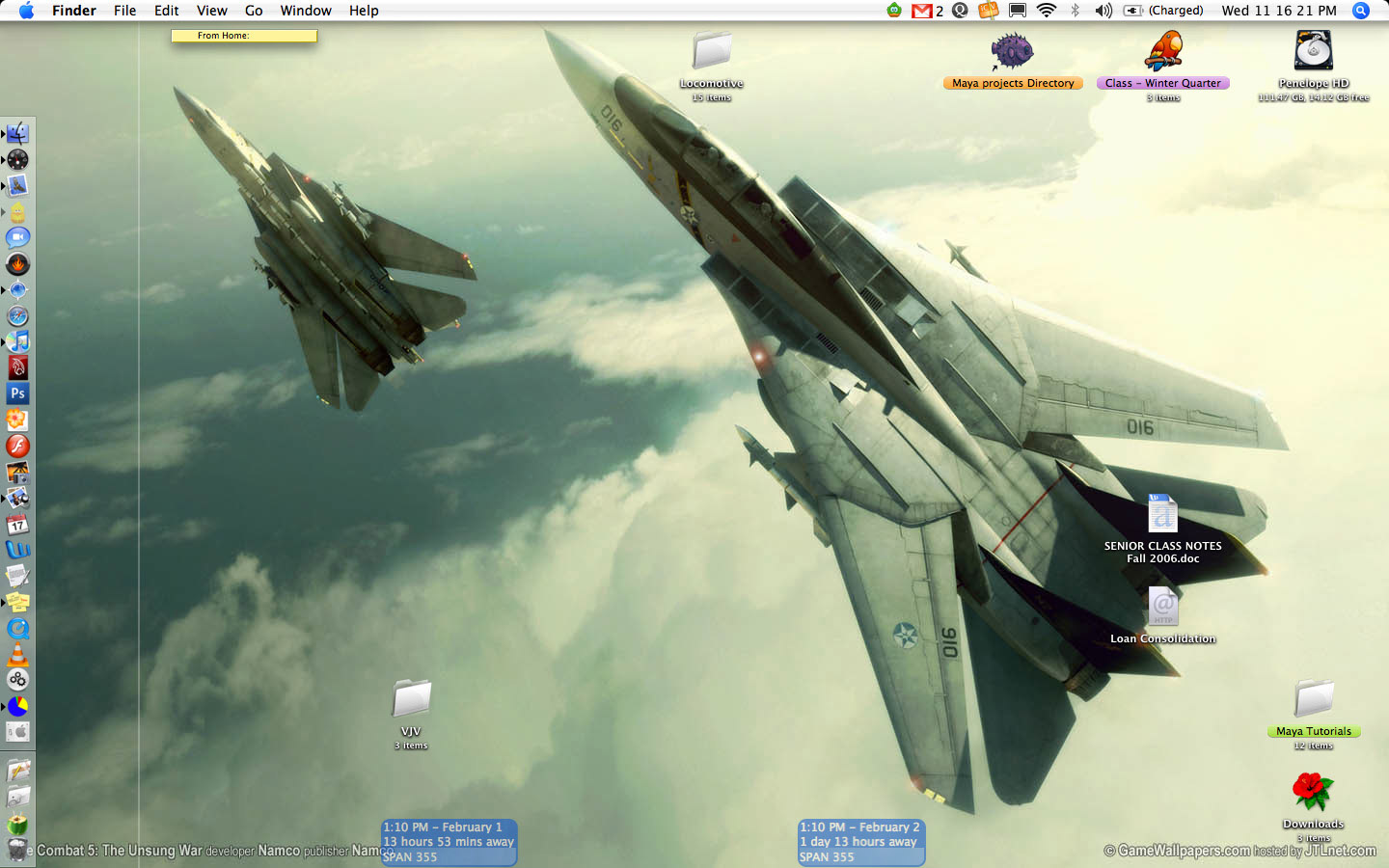This screenshot has width=1389, height=868.
Task: Open the flame disc burning app
Action: point(17,263)
